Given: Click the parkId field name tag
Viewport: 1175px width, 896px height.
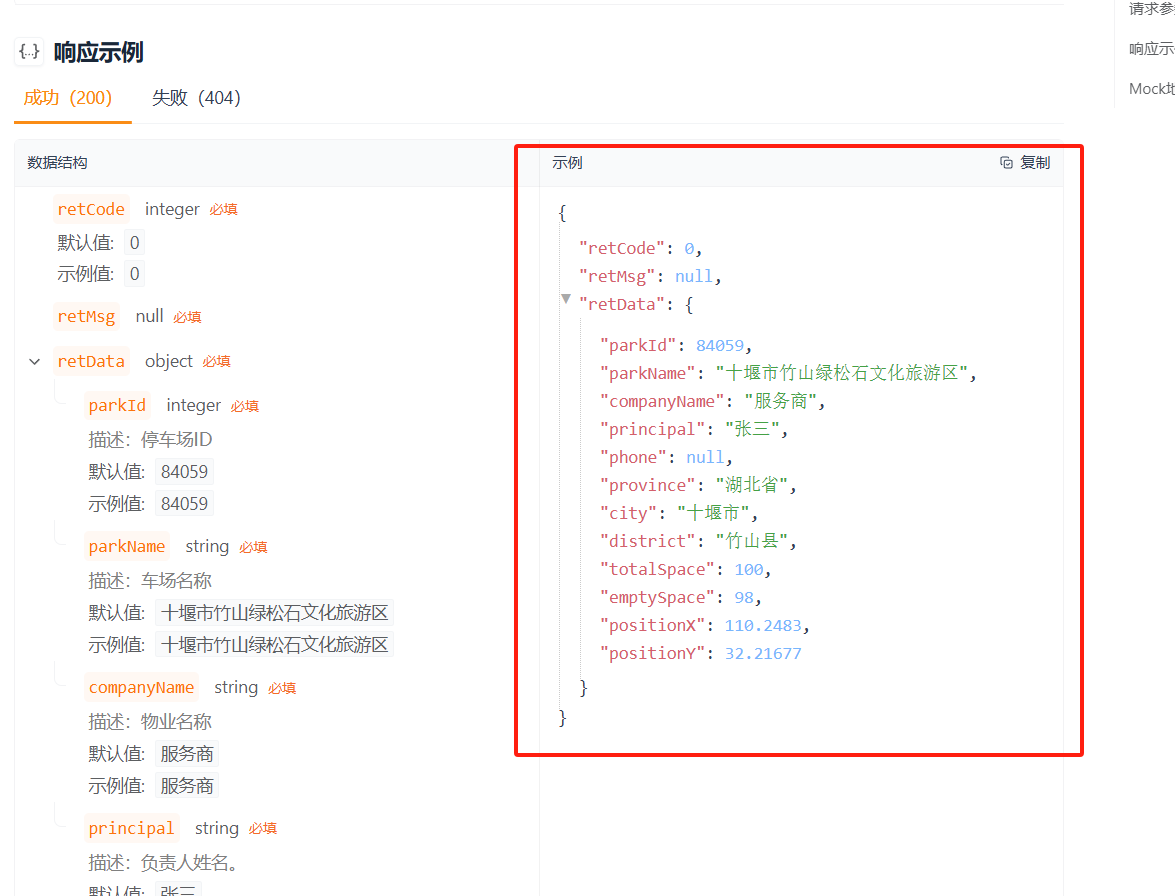Looking at the screenshot, I should [117, 405].
